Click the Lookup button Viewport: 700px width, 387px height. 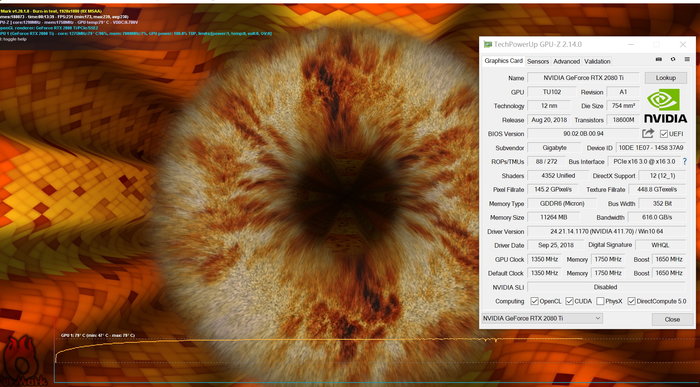point(666,78)
